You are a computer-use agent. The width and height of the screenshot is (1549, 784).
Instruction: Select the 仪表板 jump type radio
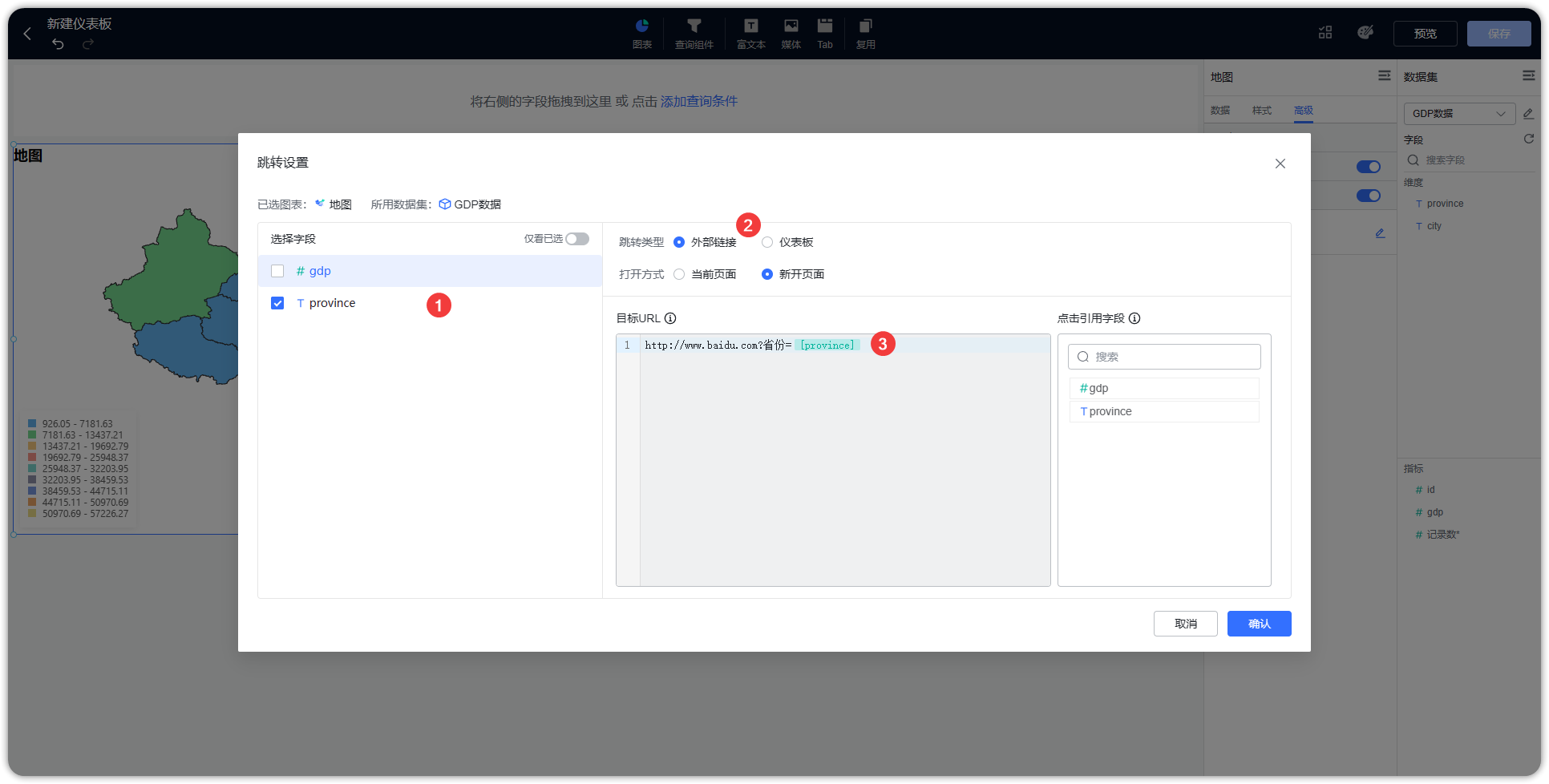(x=767, y=242)
